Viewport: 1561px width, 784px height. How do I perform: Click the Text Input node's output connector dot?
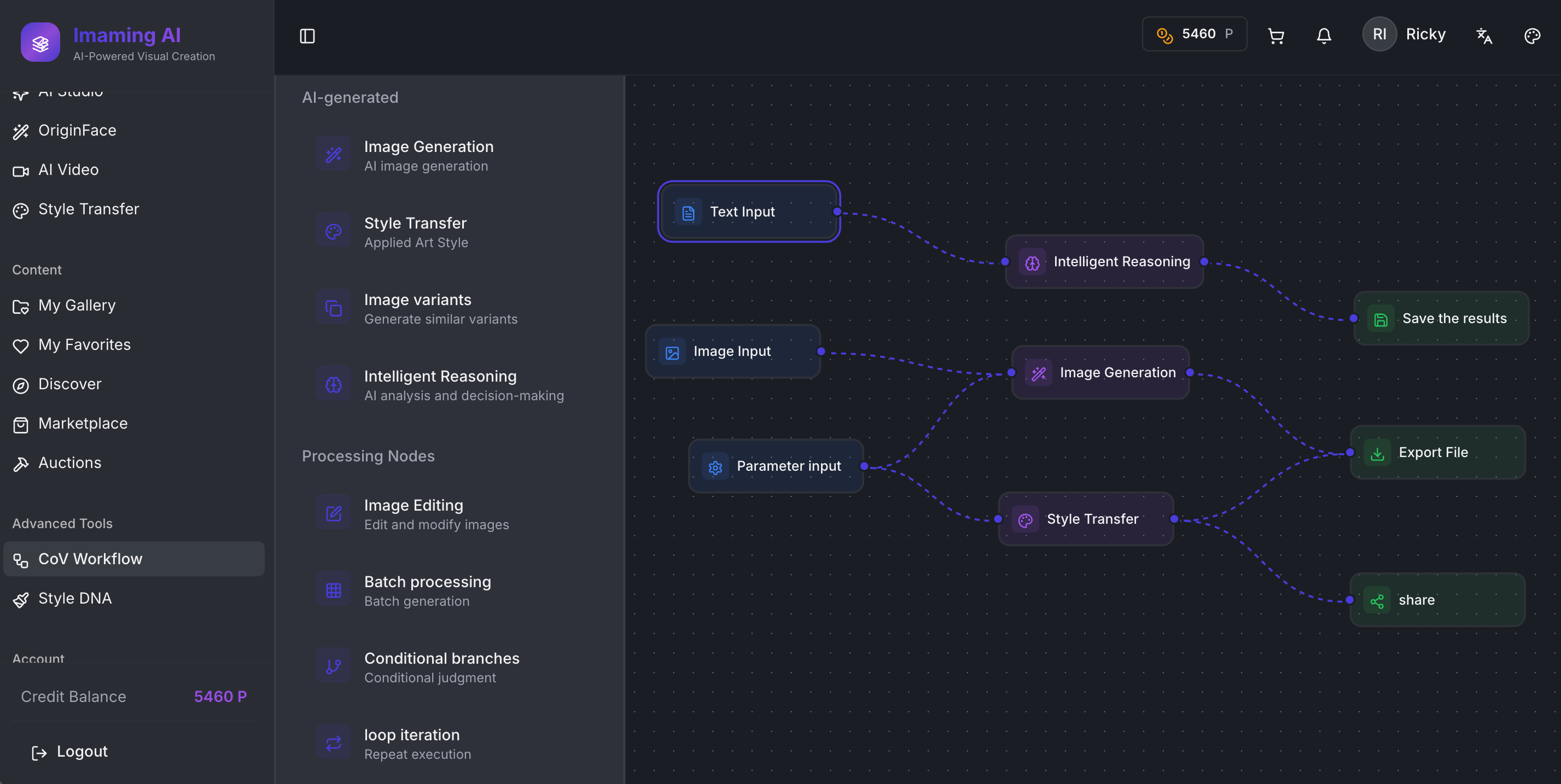pos(837,212)
